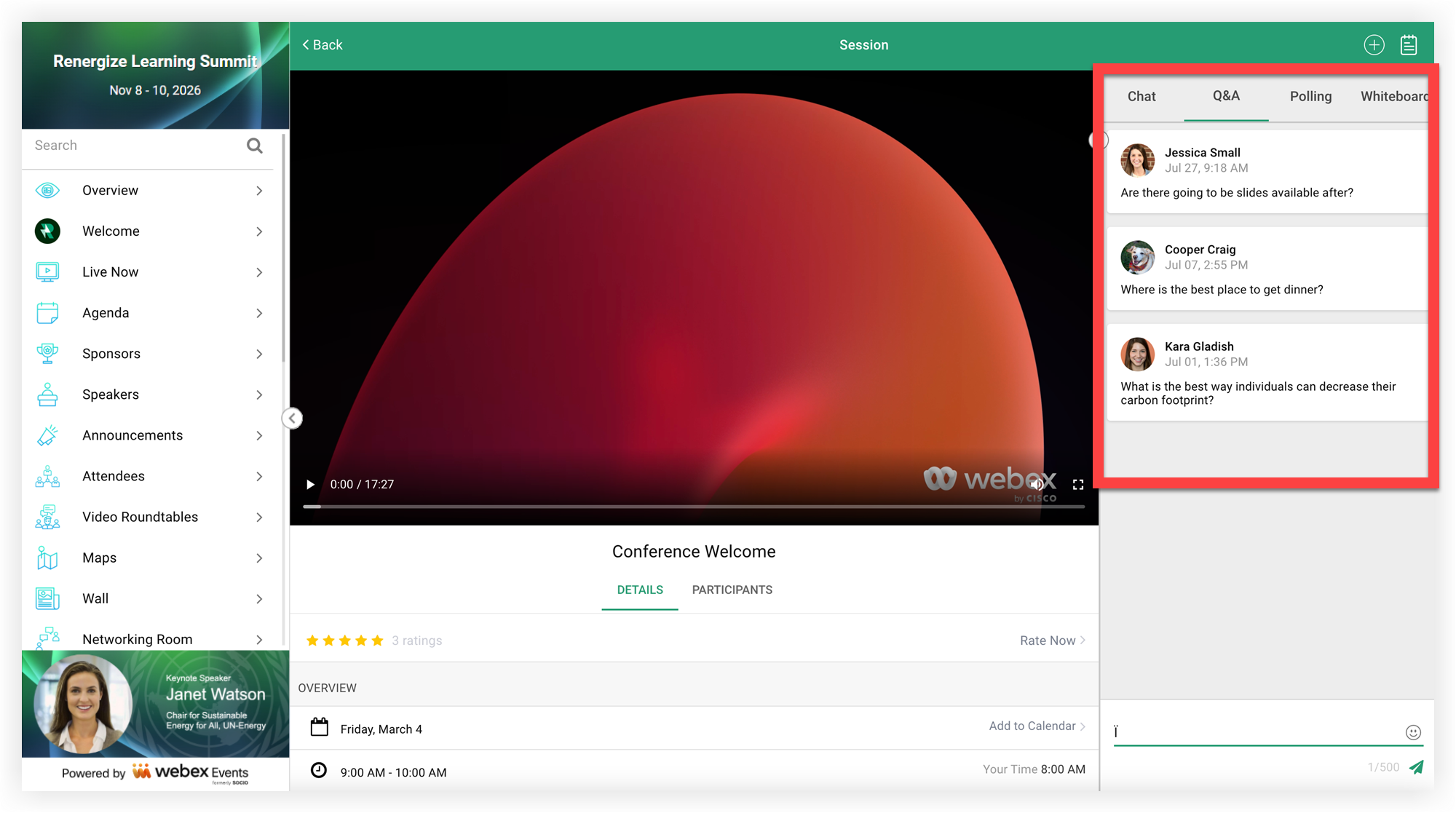The width and height of the screenshot is (1456, 813).
Task: Open the notes clipboard icon in header
Action: coord(1409,45)
